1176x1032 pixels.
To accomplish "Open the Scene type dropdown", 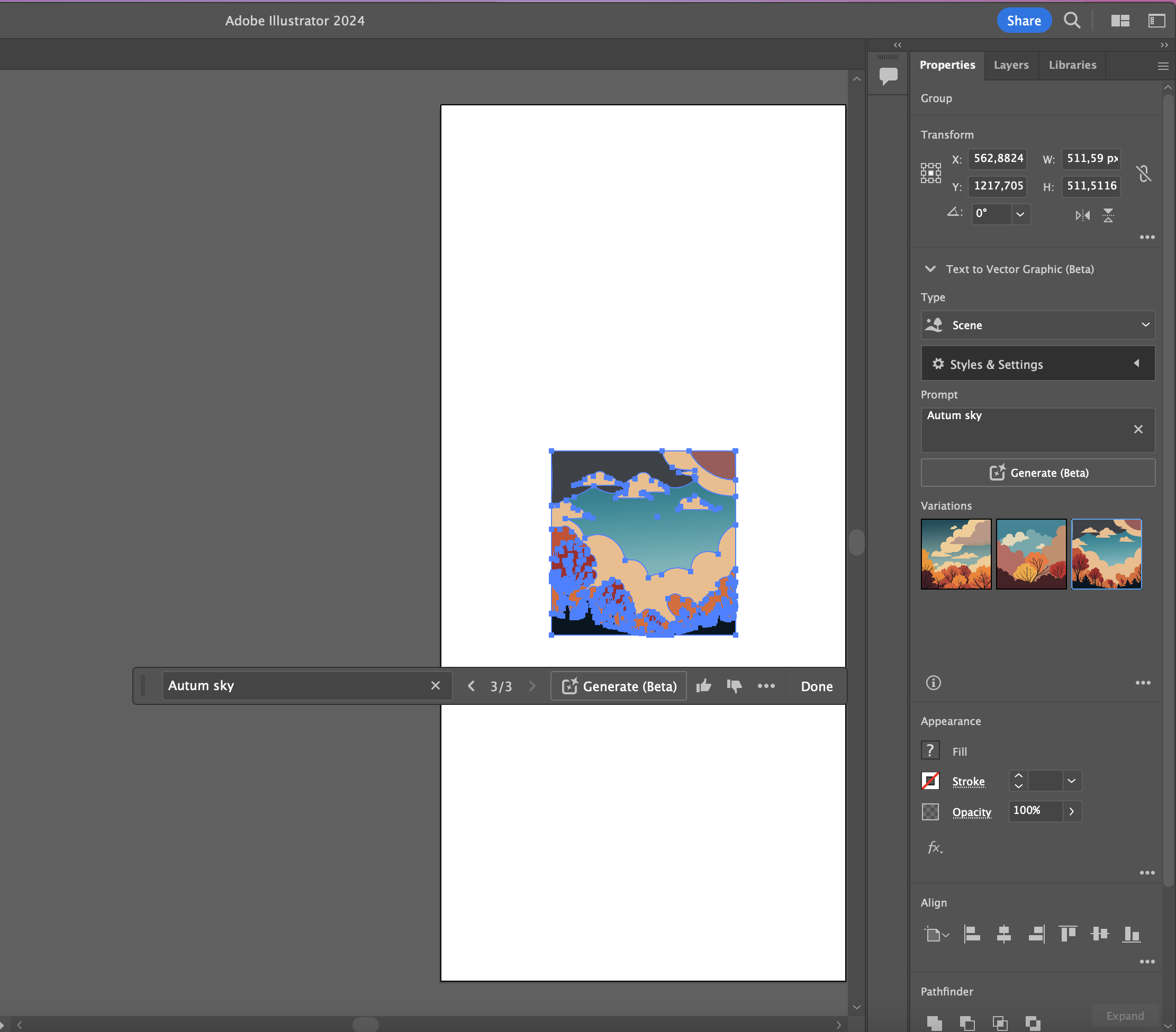I will pos(1037,325).
